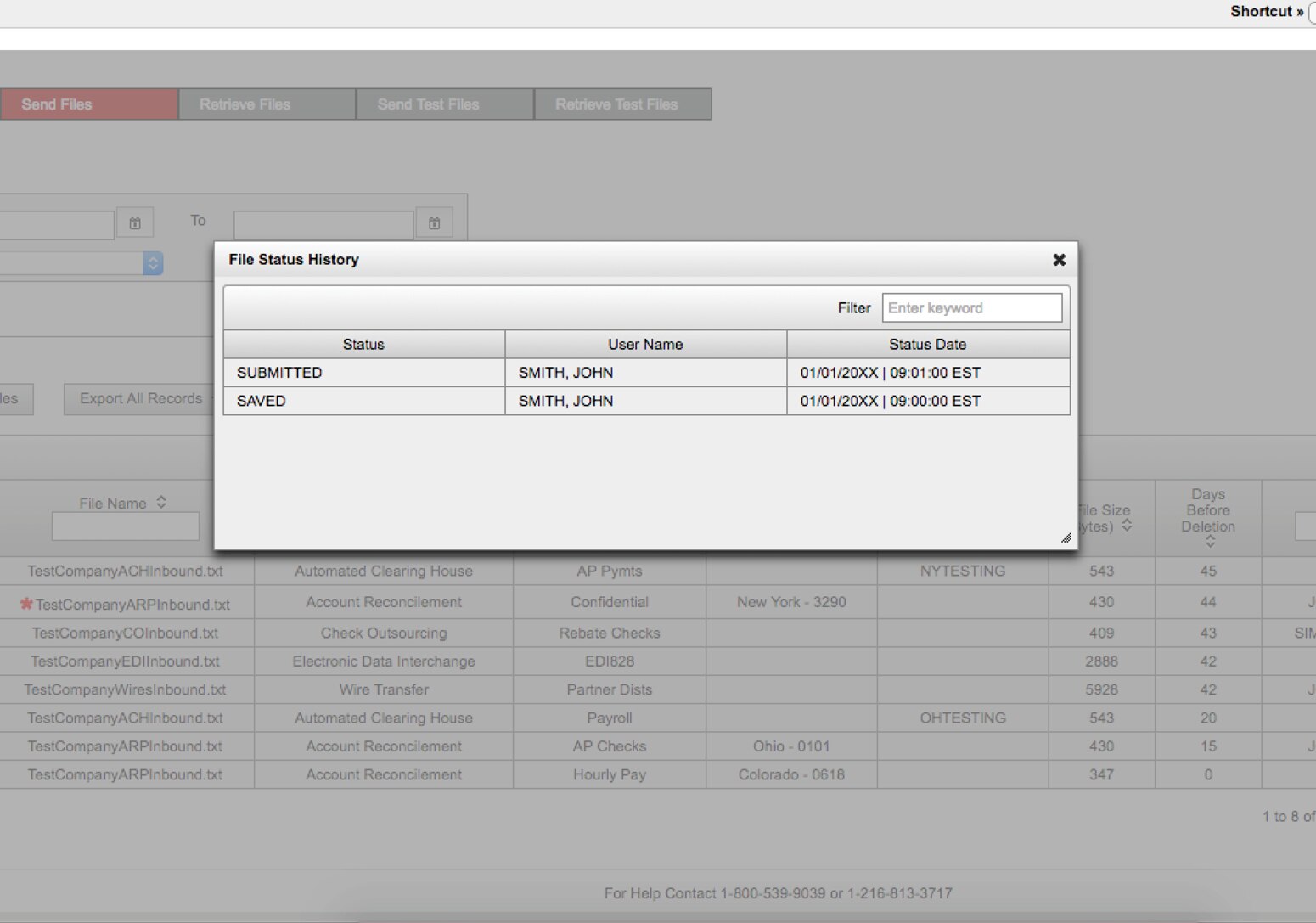Switch to the Retrieve Files tab
Viewport: 1316px width, 923px height.
coord(245,104)
